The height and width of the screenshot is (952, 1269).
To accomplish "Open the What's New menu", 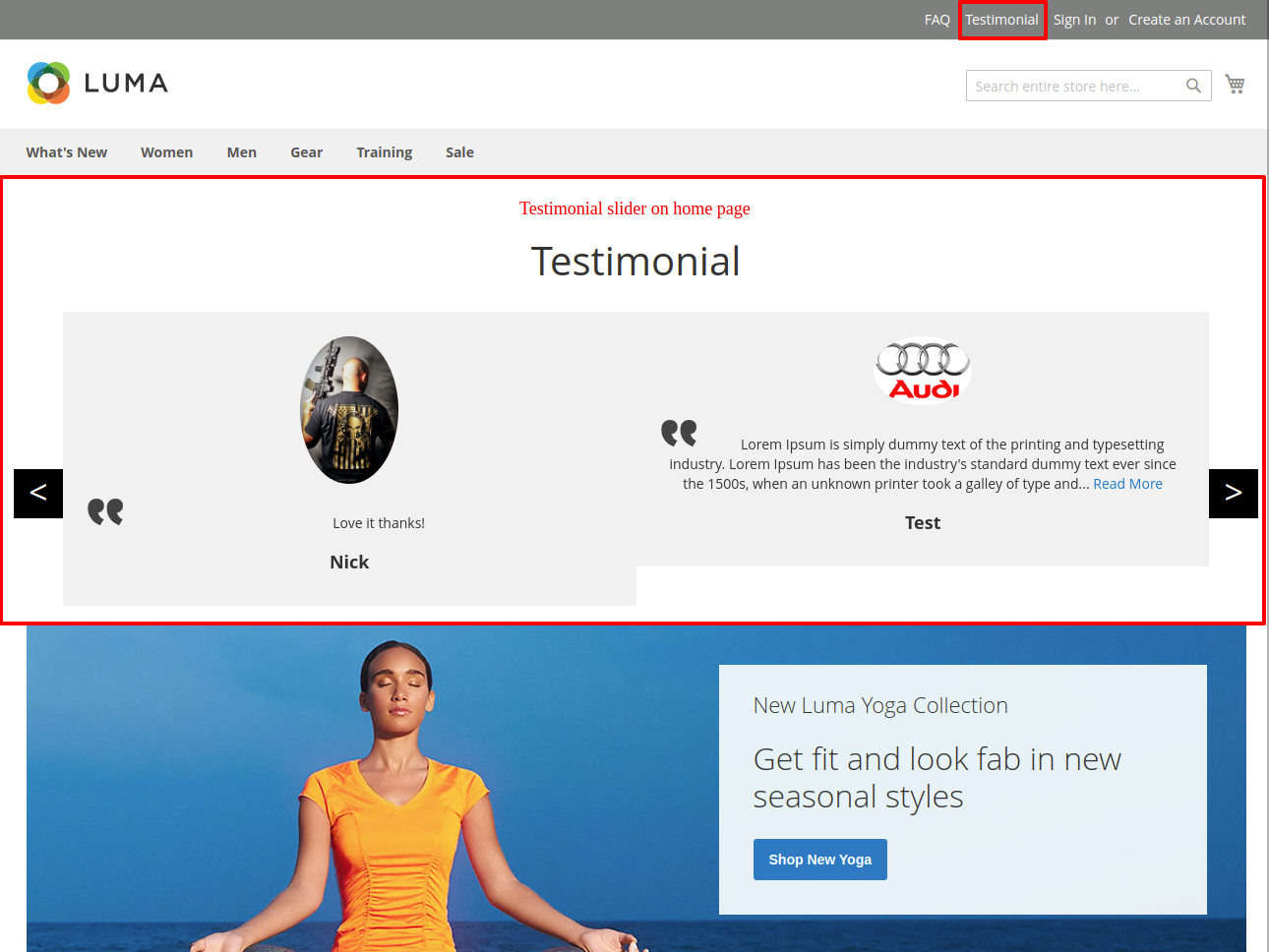I will coord(67,152).
